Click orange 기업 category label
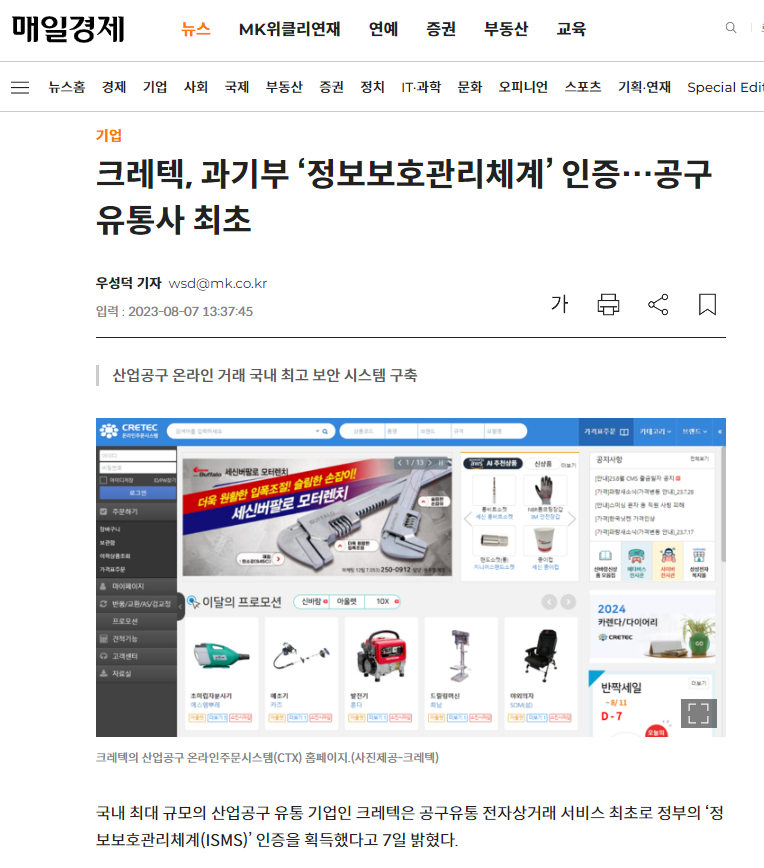Image resolution: width=764 pixels, height=868 pixels. pyautogui.click(x=109, y=135)
